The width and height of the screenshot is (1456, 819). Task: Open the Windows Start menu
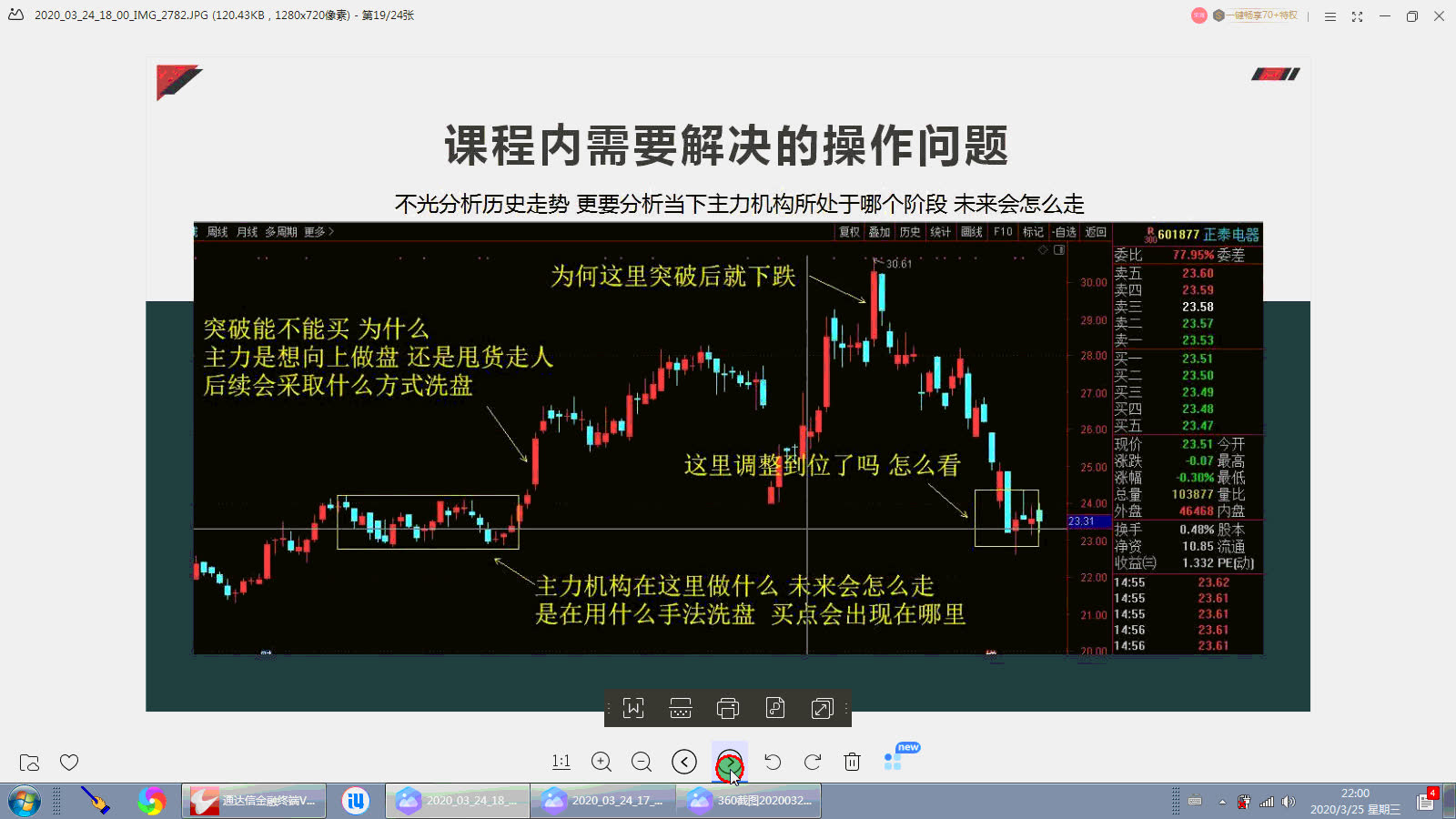[25, 802]
